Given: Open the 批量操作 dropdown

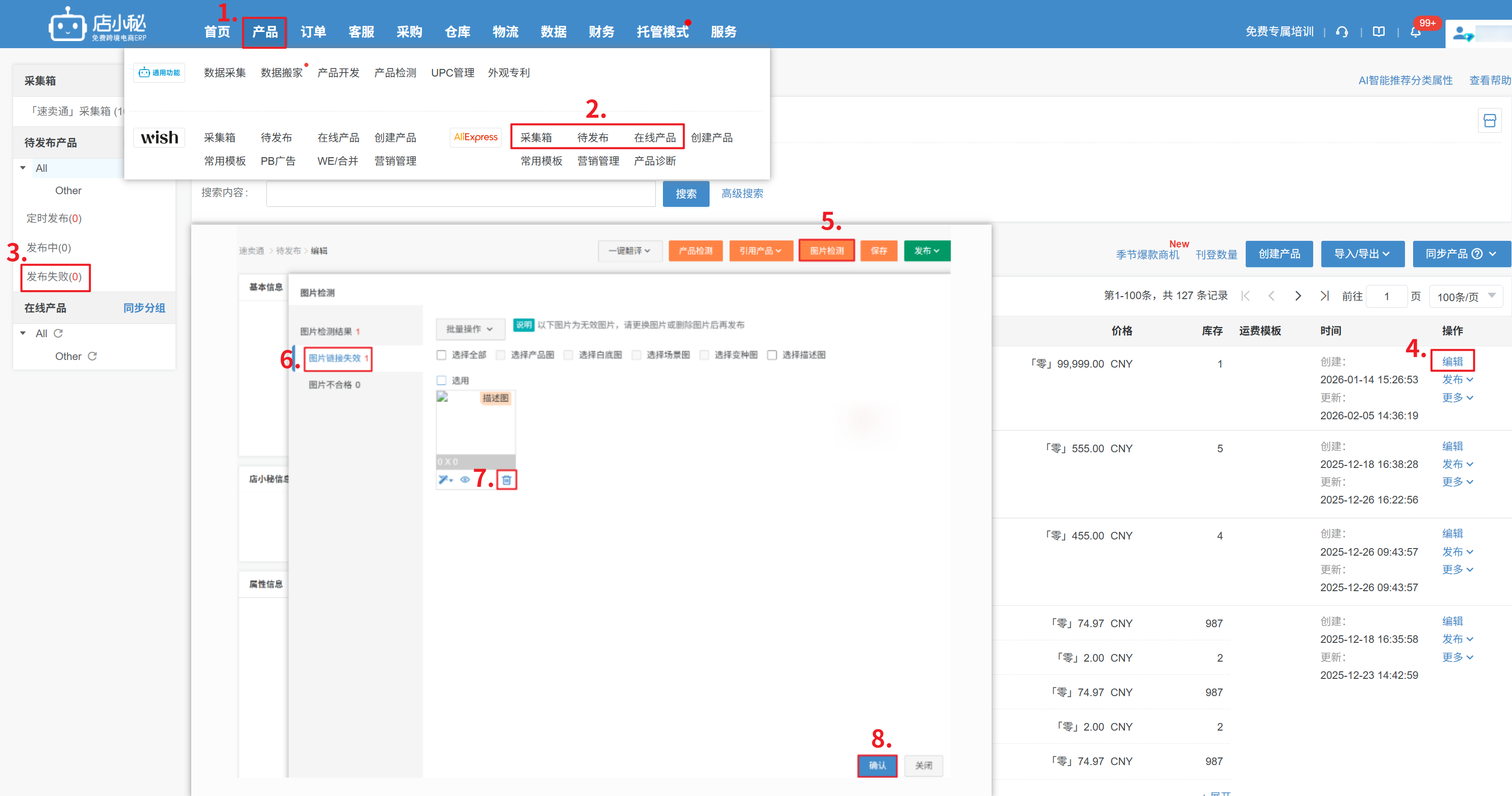Looking at the screenshot, I should [x=470, y=329].
